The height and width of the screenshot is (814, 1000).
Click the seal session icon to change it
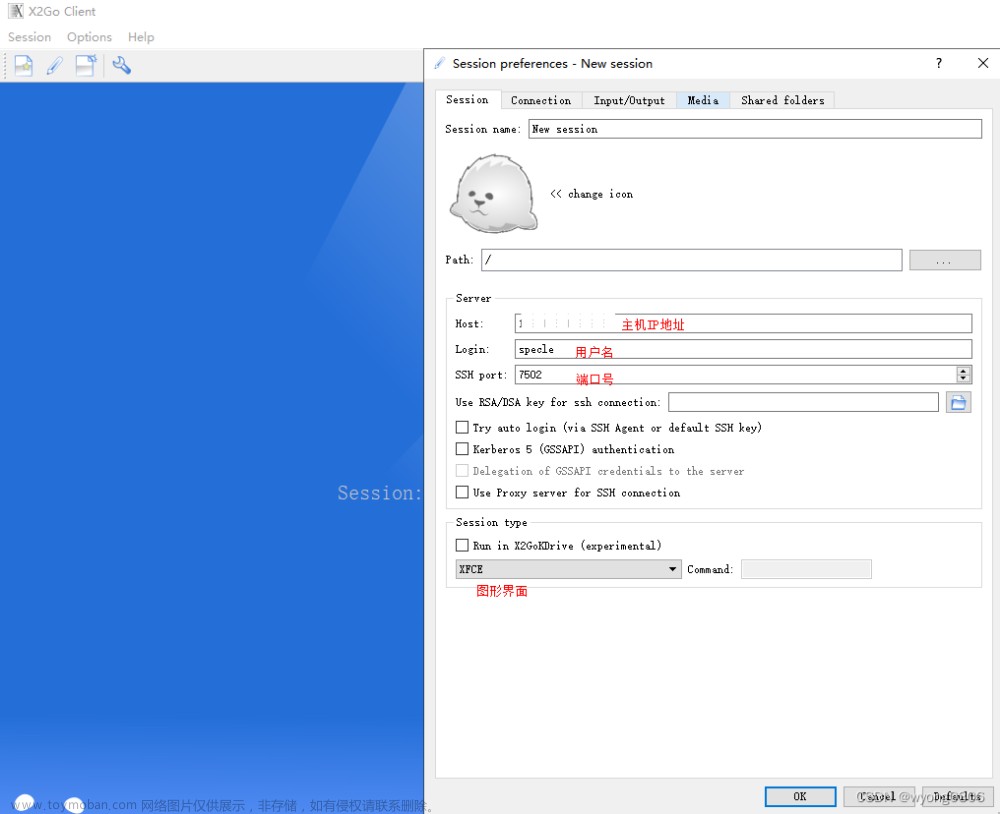pos(493,193)
